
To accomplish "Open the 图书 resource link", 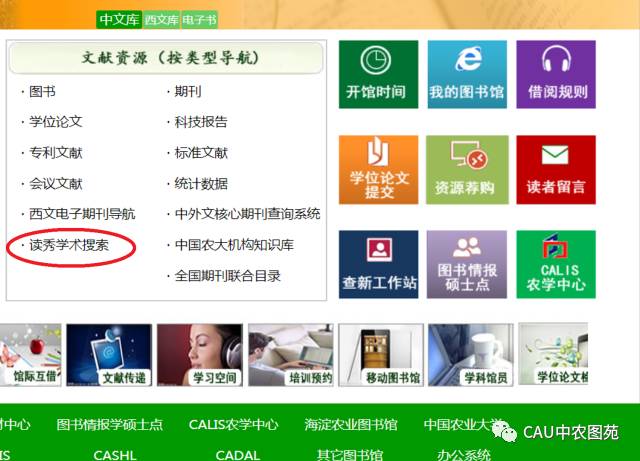I will (x=42, y=91).
